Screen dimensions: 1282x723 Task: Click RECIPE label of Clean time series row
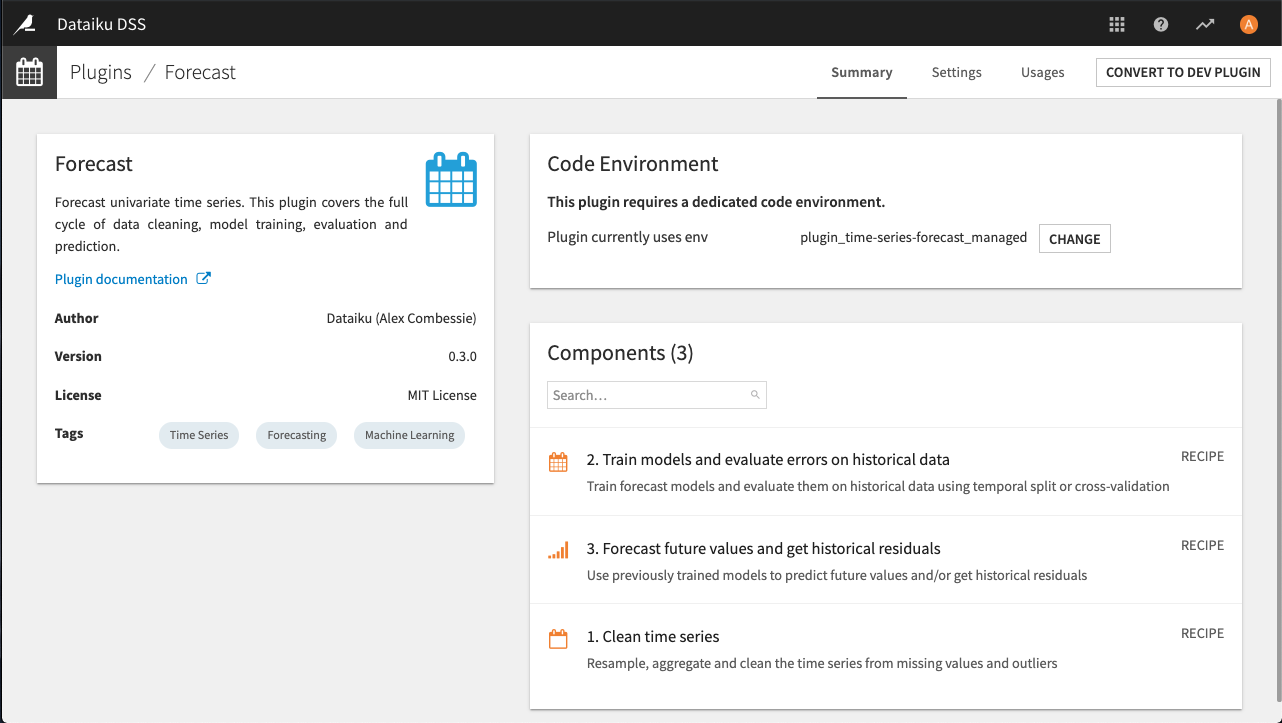(x=1202, y=633)
